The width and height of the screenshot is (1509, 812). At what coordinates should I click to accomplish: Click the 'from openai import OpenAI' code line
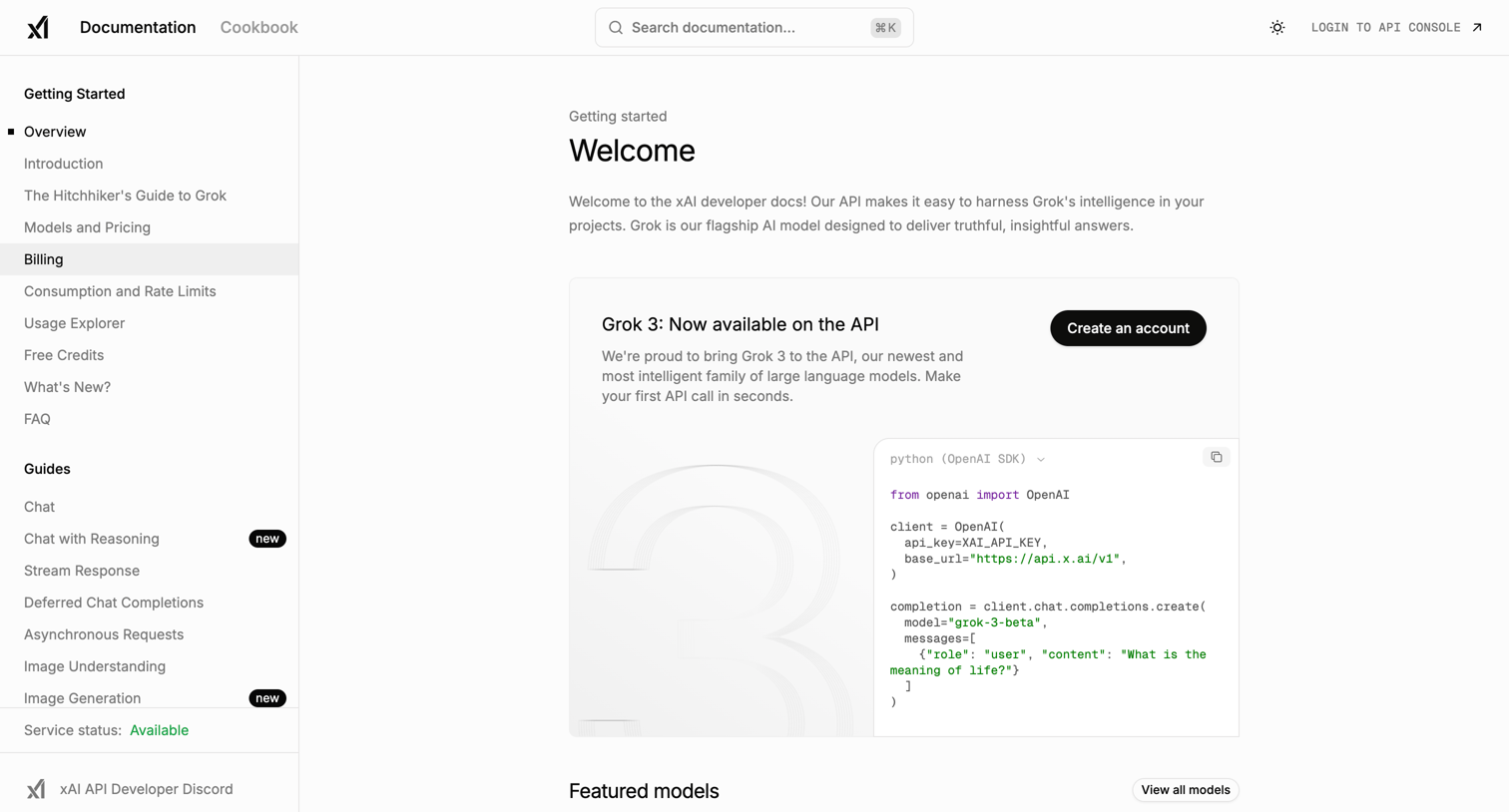point(979,495)
